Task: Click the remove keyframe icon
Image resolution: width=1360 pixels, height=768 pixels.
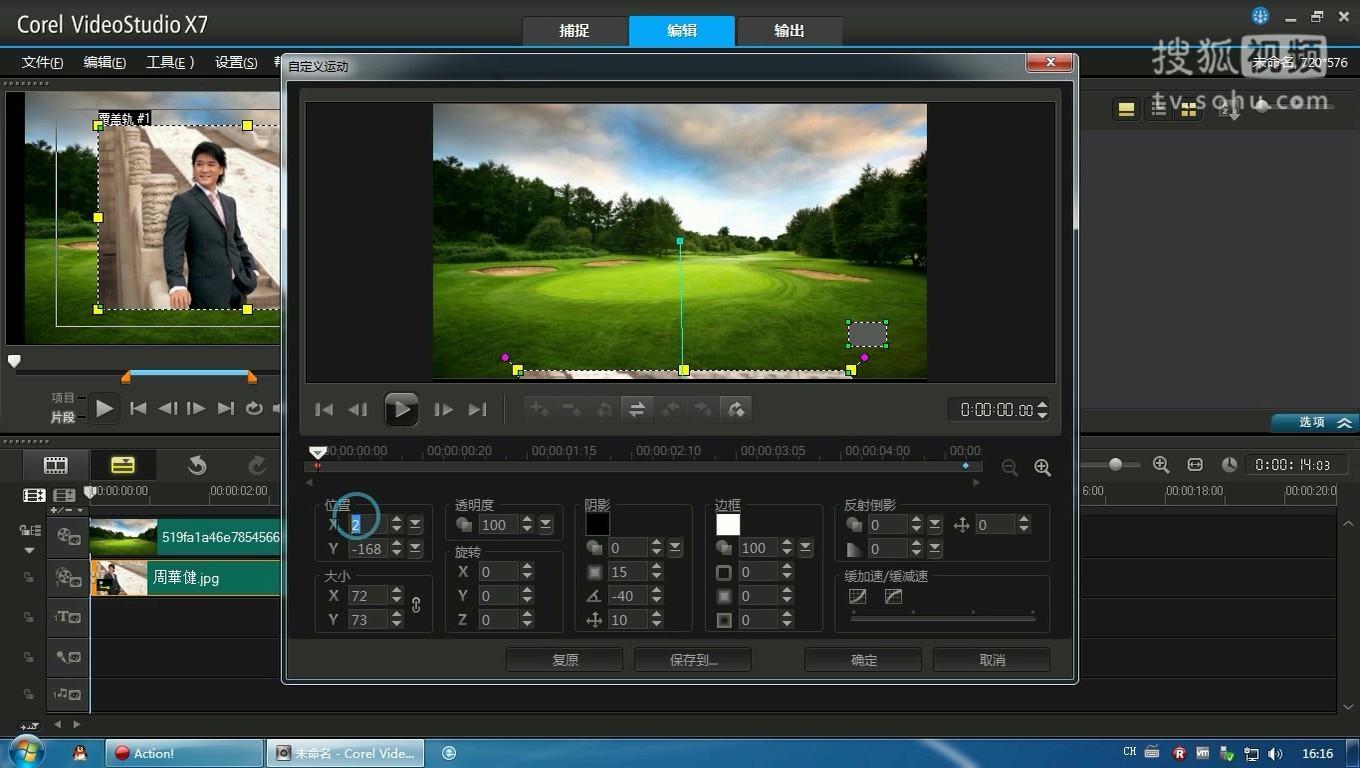Action: coord(572,409)
